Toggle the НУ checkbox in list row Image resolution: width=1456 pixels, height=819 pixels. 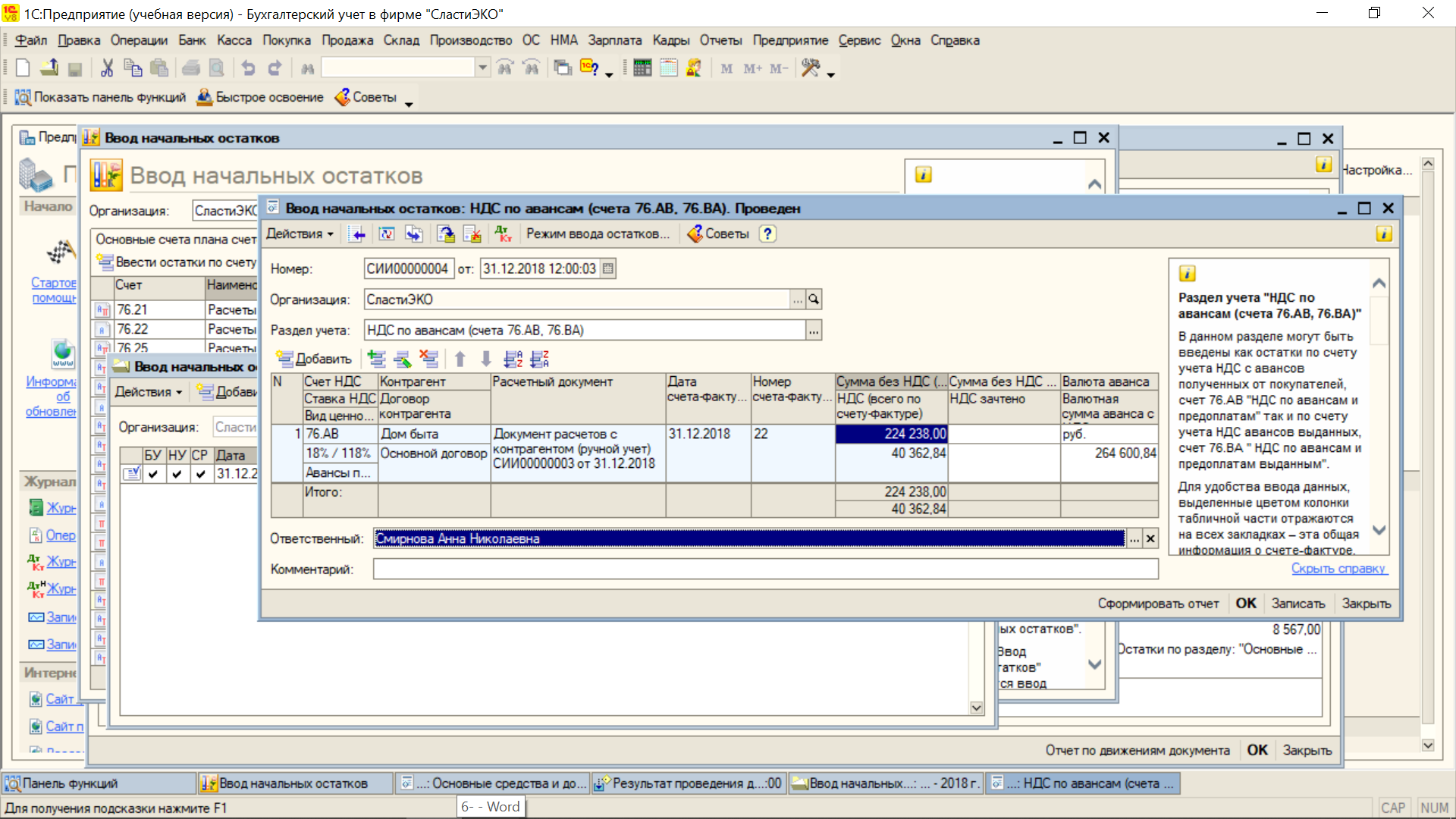(x=177, y=474)
